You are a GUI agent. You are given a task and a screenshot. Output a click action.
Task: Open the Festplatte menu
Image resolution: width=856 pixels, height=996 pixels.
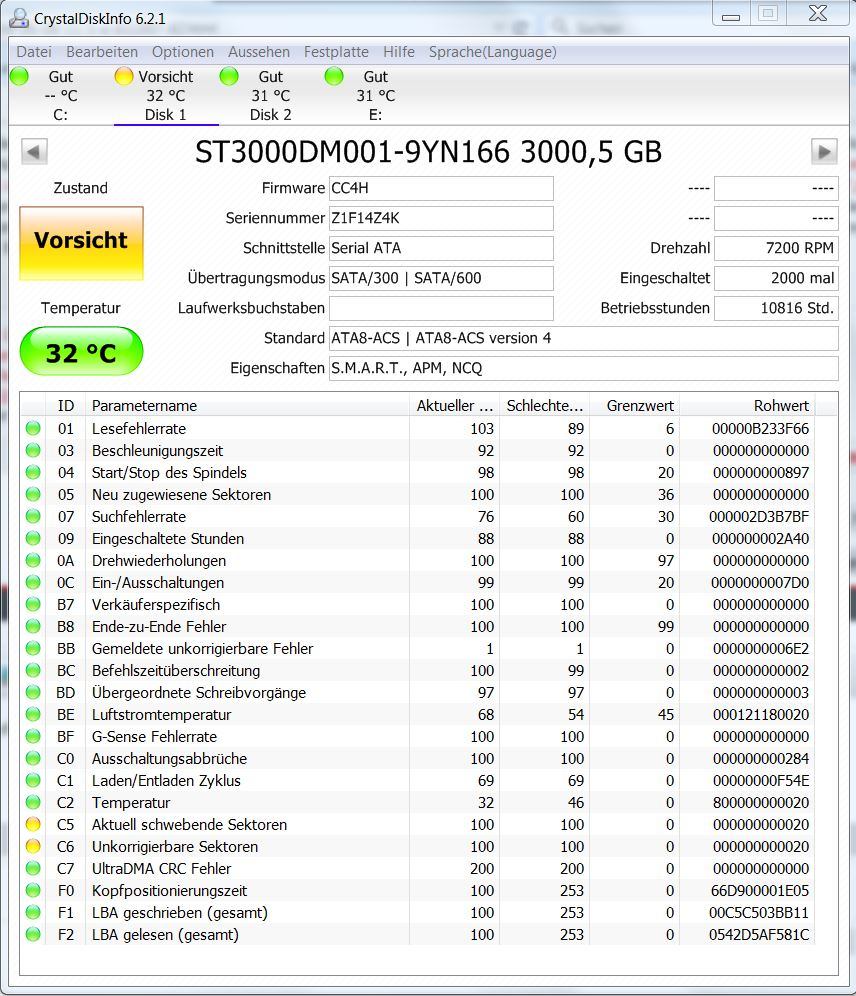pyautogui.click(x=336, y=52)
